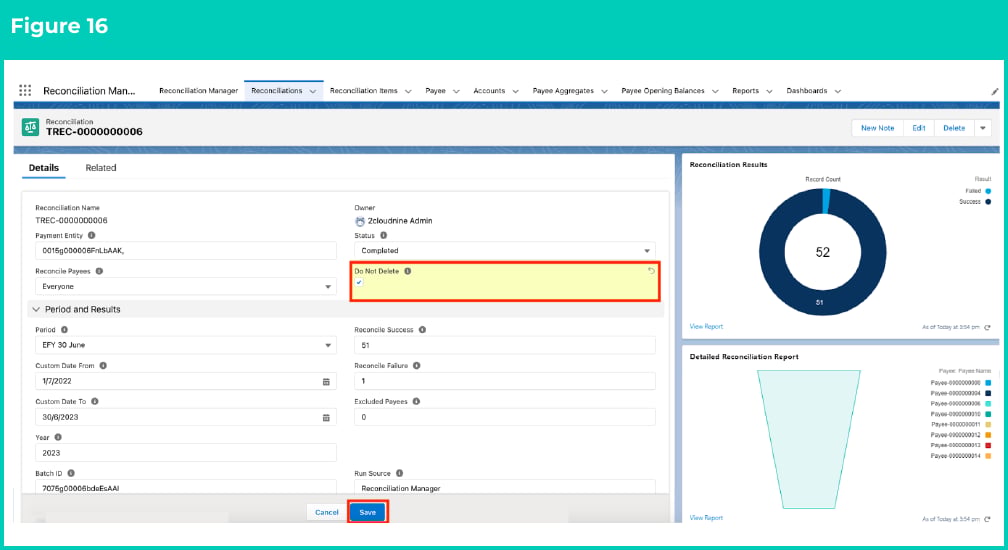The image size is (1008, 550).
Task: Switch to the Details tab
Action: [44, 168]
